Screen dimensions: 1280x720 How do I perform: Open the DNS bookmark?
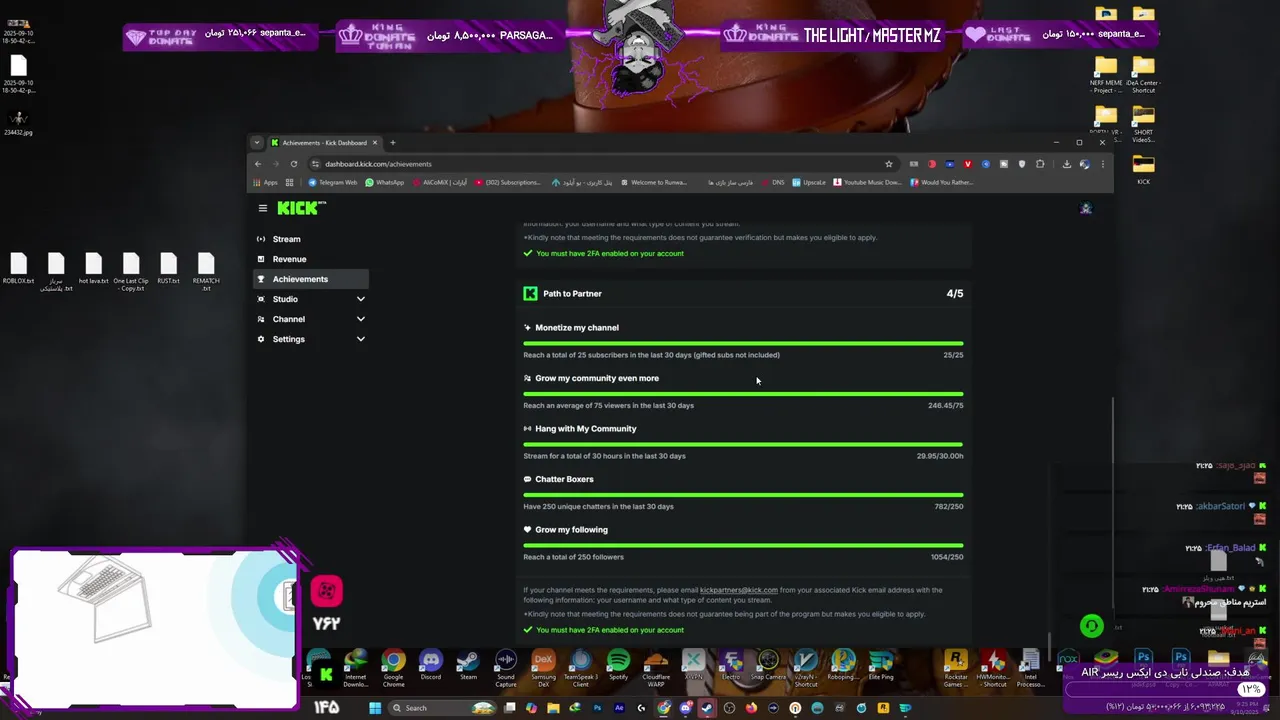click(x=773, y=183)
